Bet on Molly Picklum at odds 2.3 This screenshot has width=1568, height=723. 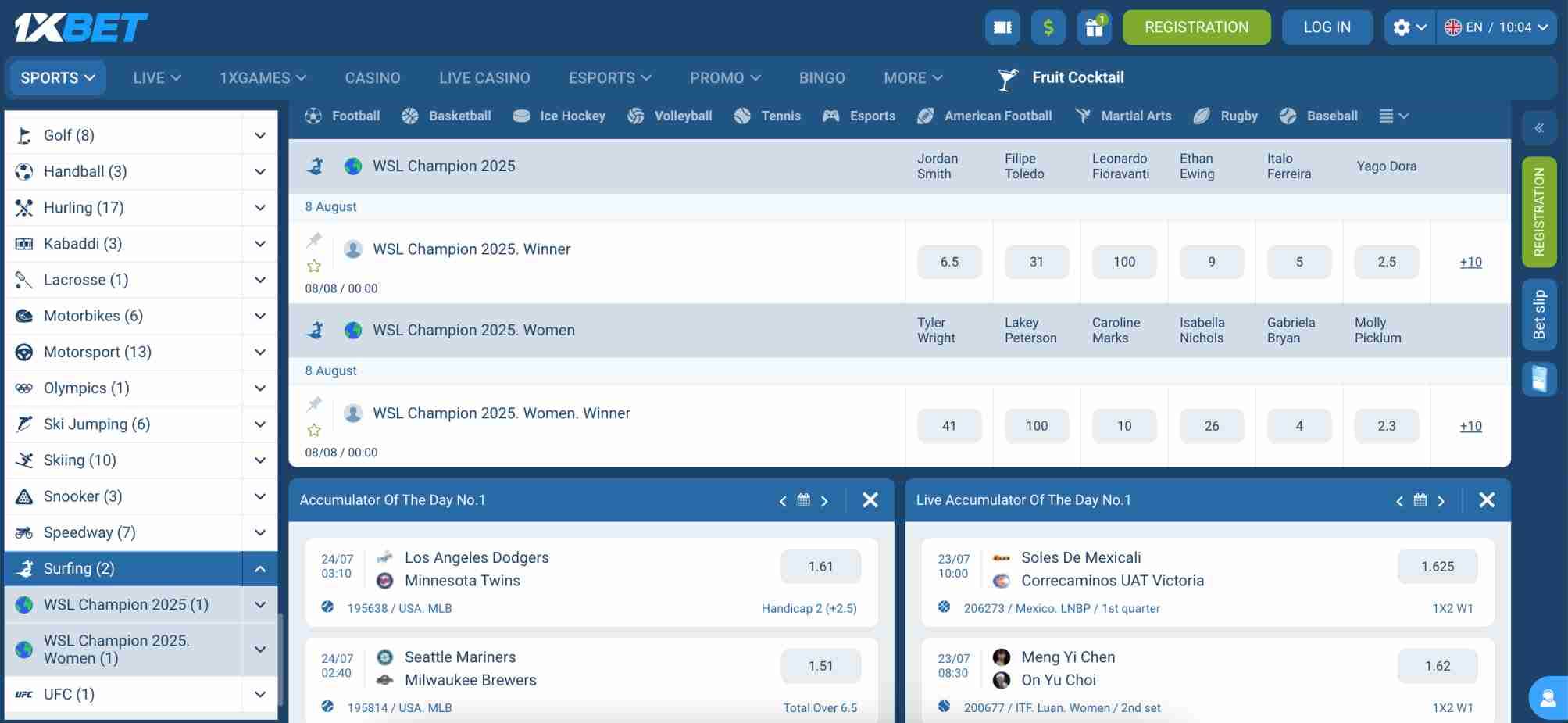[x=1387, y=426]
